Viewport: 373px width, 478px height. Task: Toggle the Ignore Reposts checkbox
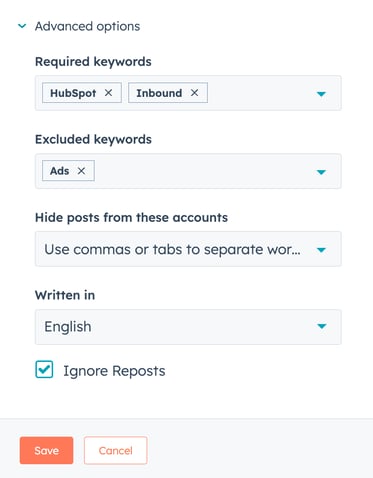pyautogui.click(x=44, y=369)
